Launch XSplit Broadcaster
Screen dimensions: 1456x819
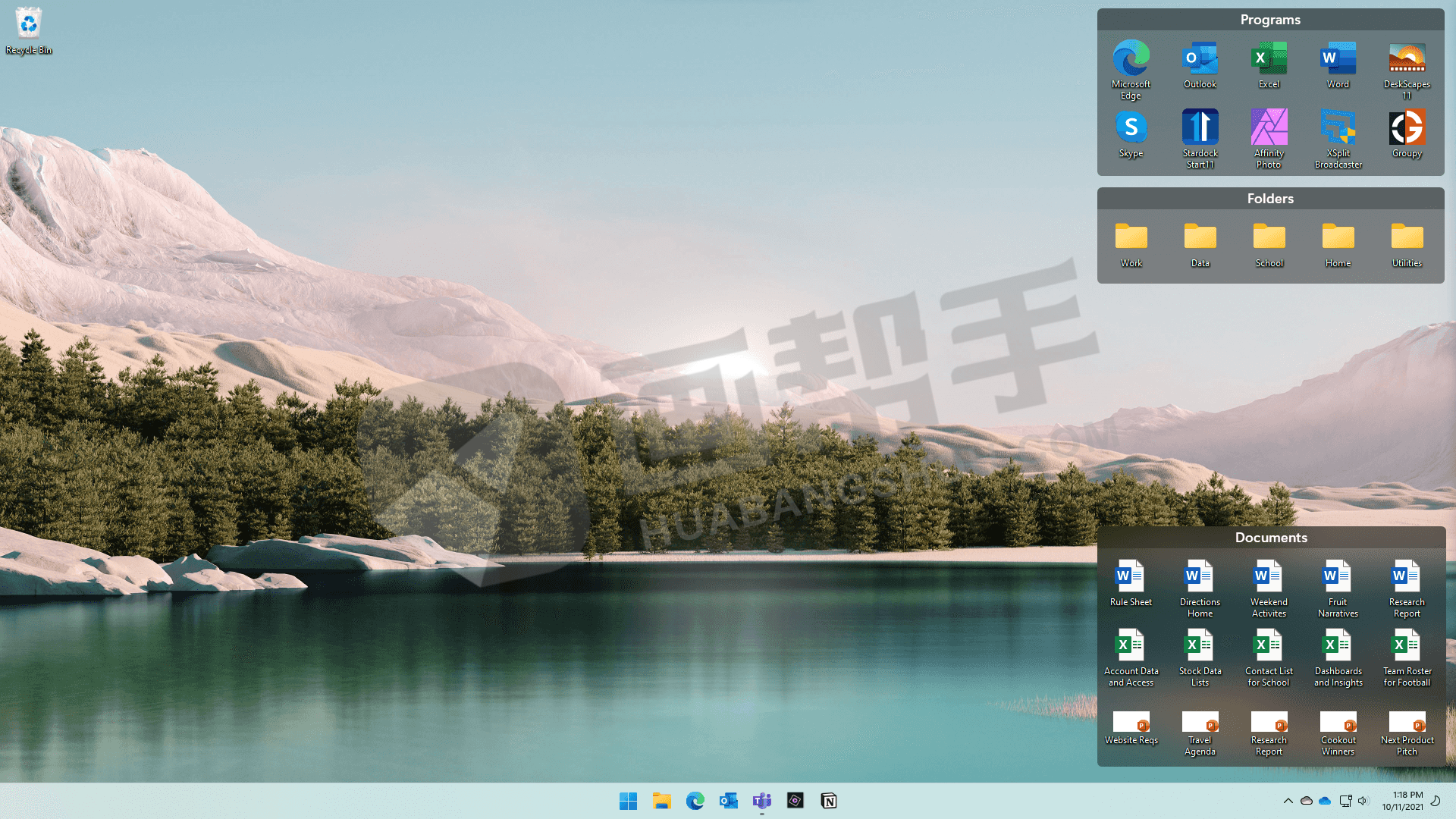pos(1338,138)
